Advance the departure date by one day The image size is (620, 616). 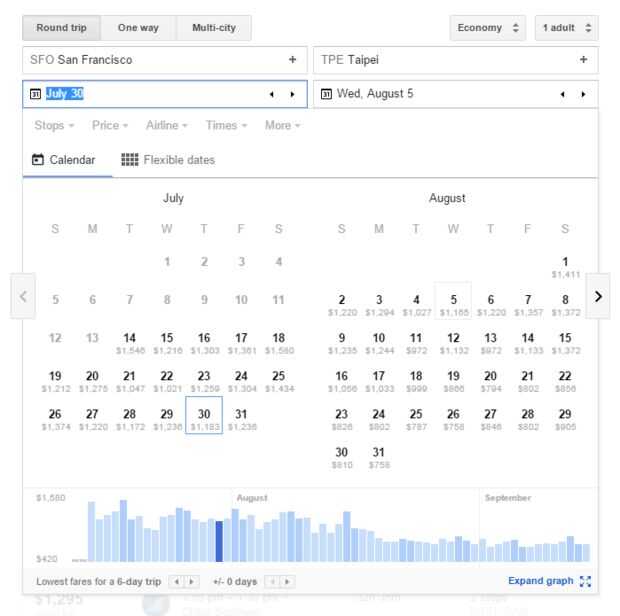292,94
